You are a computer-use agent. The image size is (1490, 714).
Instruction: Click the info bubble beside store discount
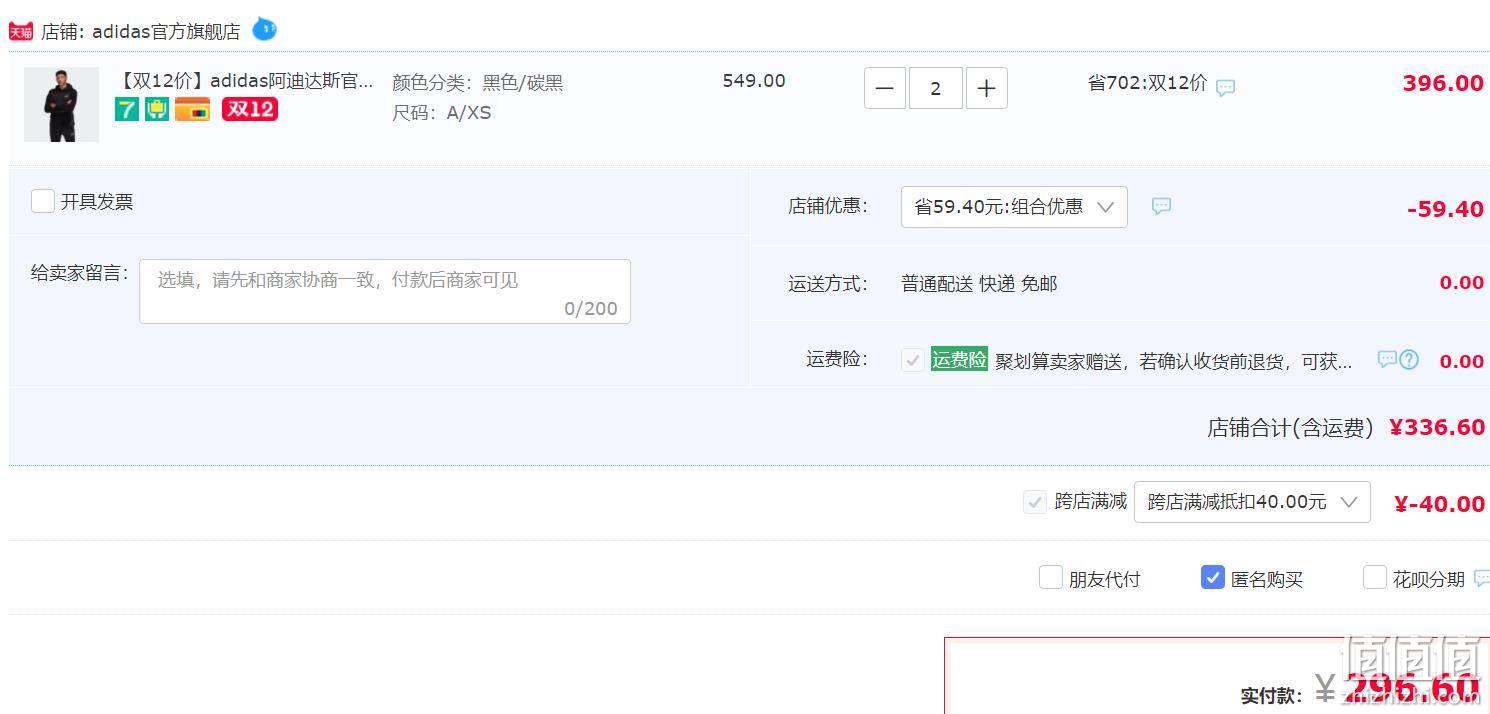tap(1161, 206)
